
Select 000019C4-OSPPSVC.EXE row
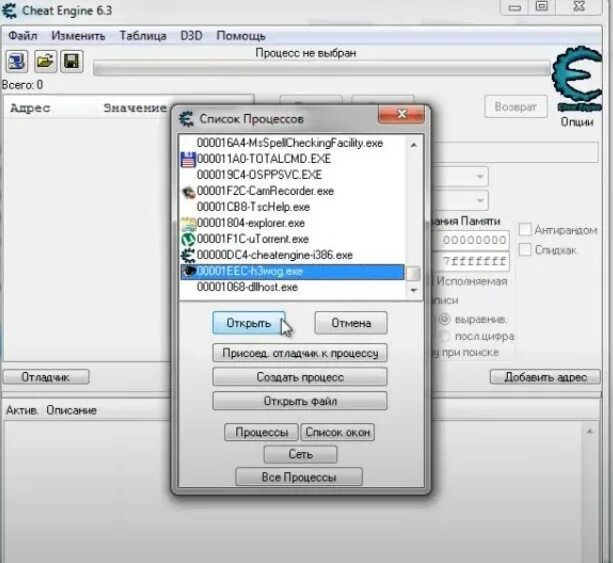(x=293, y=175)
